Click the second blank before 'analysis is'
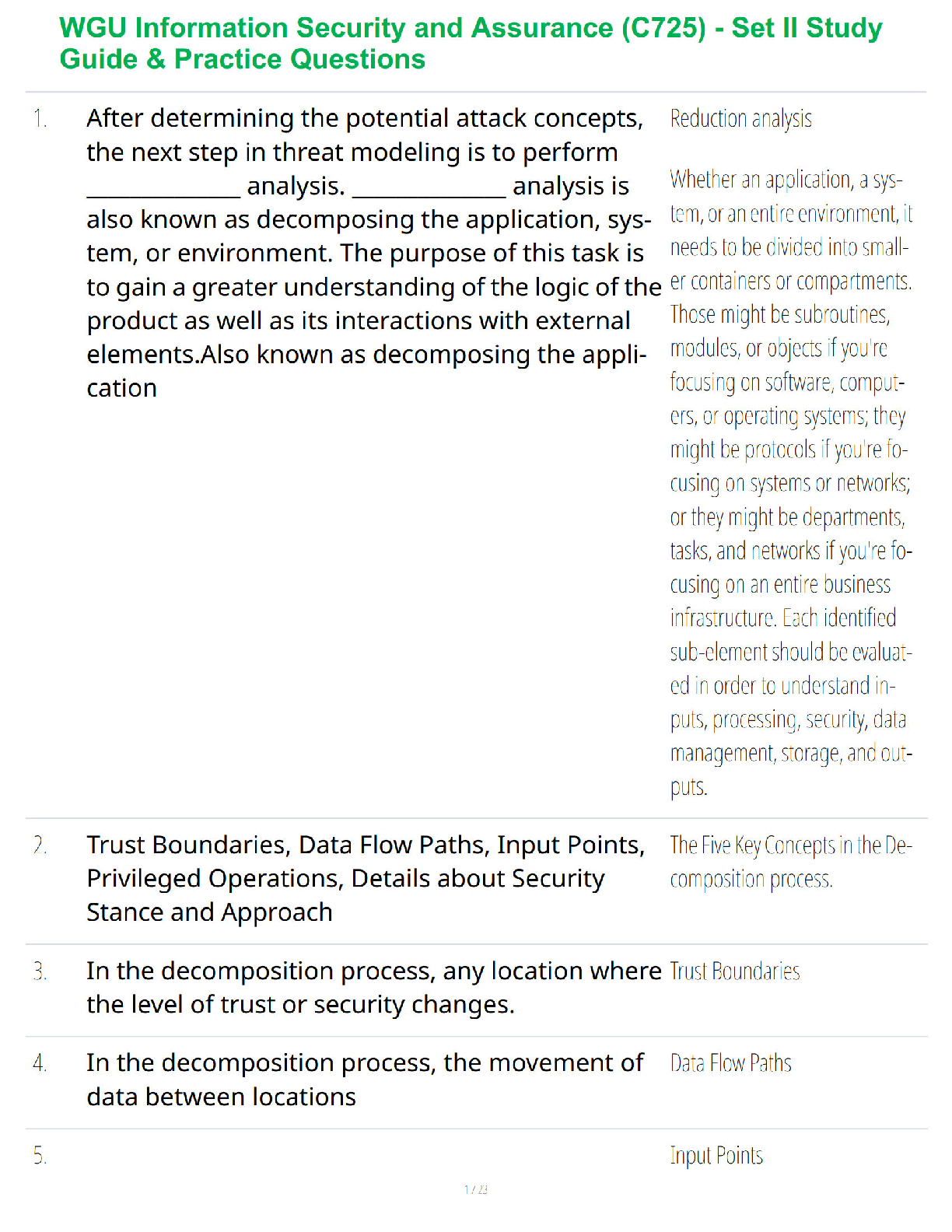Image resolution: width=952 pixels, height=1232 pixels. point(429,187)
